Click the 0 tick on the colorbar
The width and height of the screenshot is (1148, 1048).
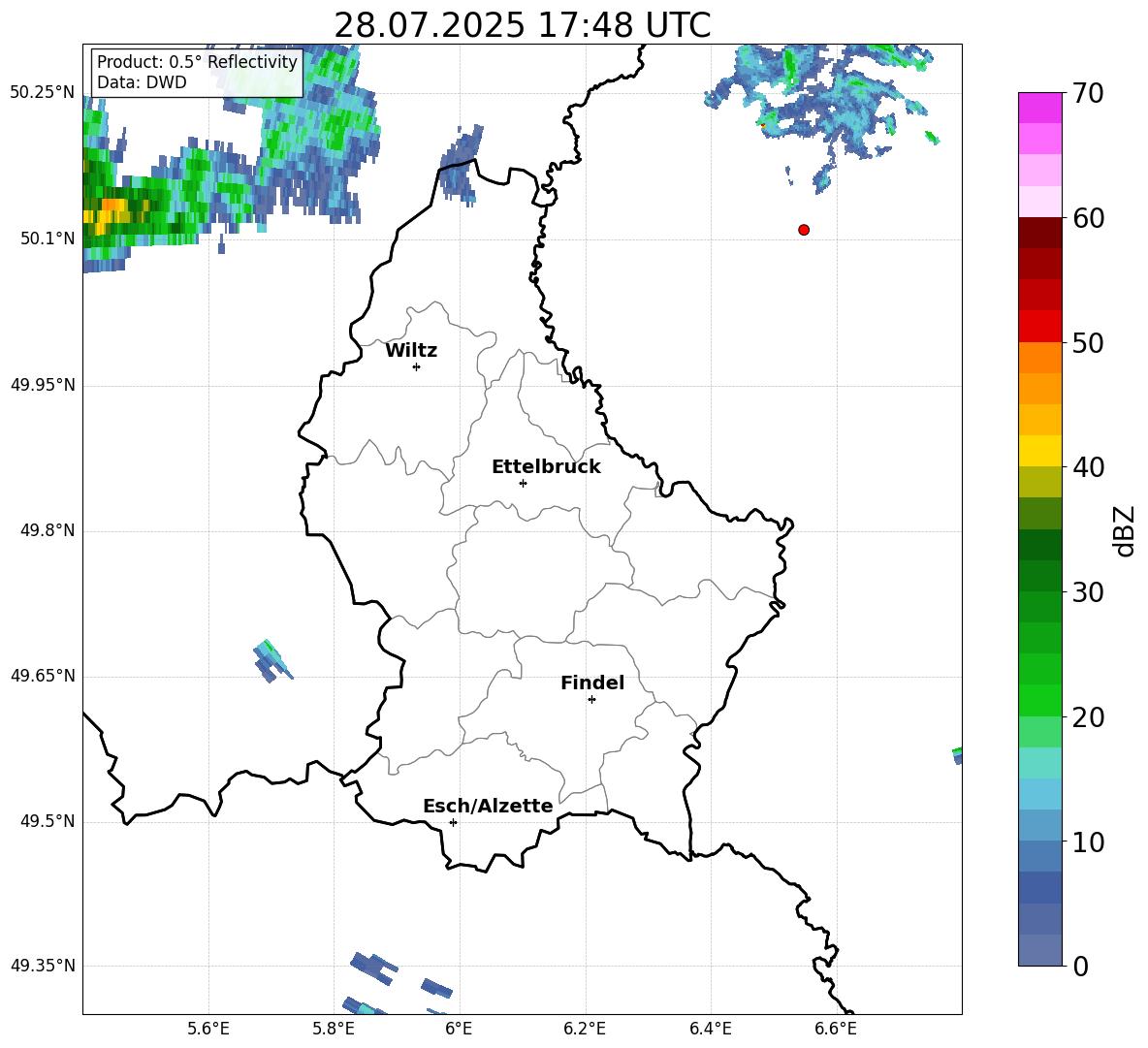pos(1081,967)
